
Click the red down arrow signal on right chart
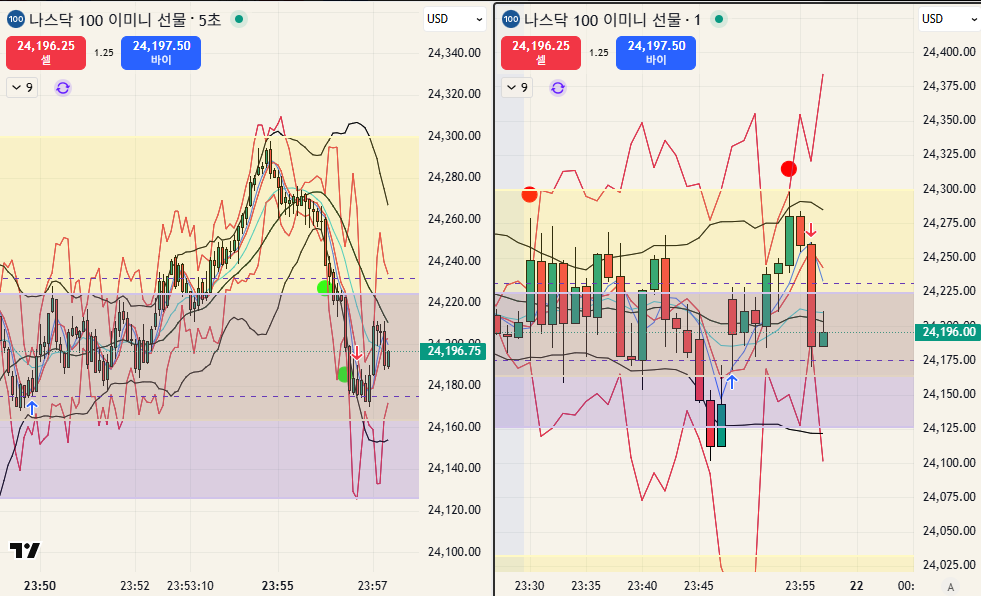click(x=810, y=230)
